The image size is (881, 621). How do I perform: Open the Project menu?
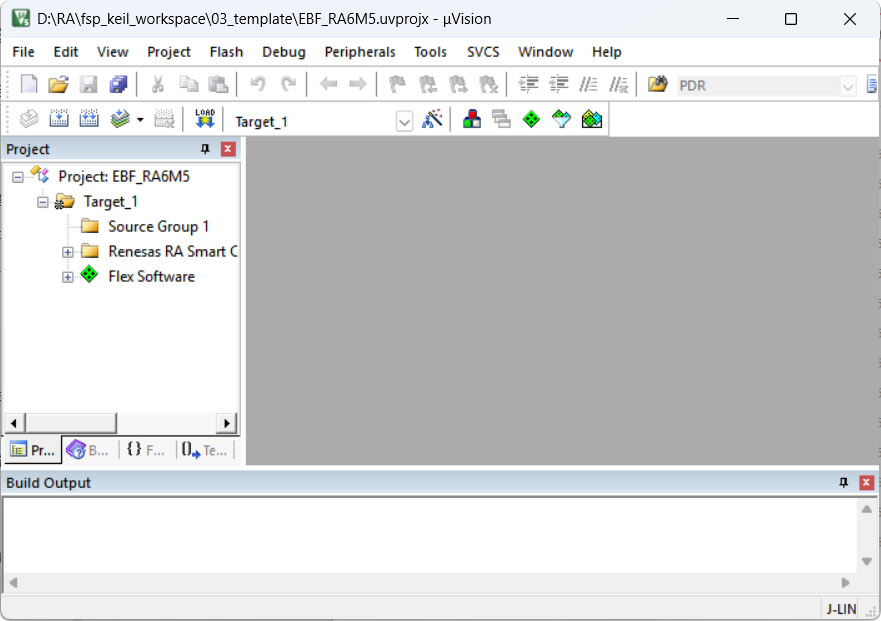(169, 52)
